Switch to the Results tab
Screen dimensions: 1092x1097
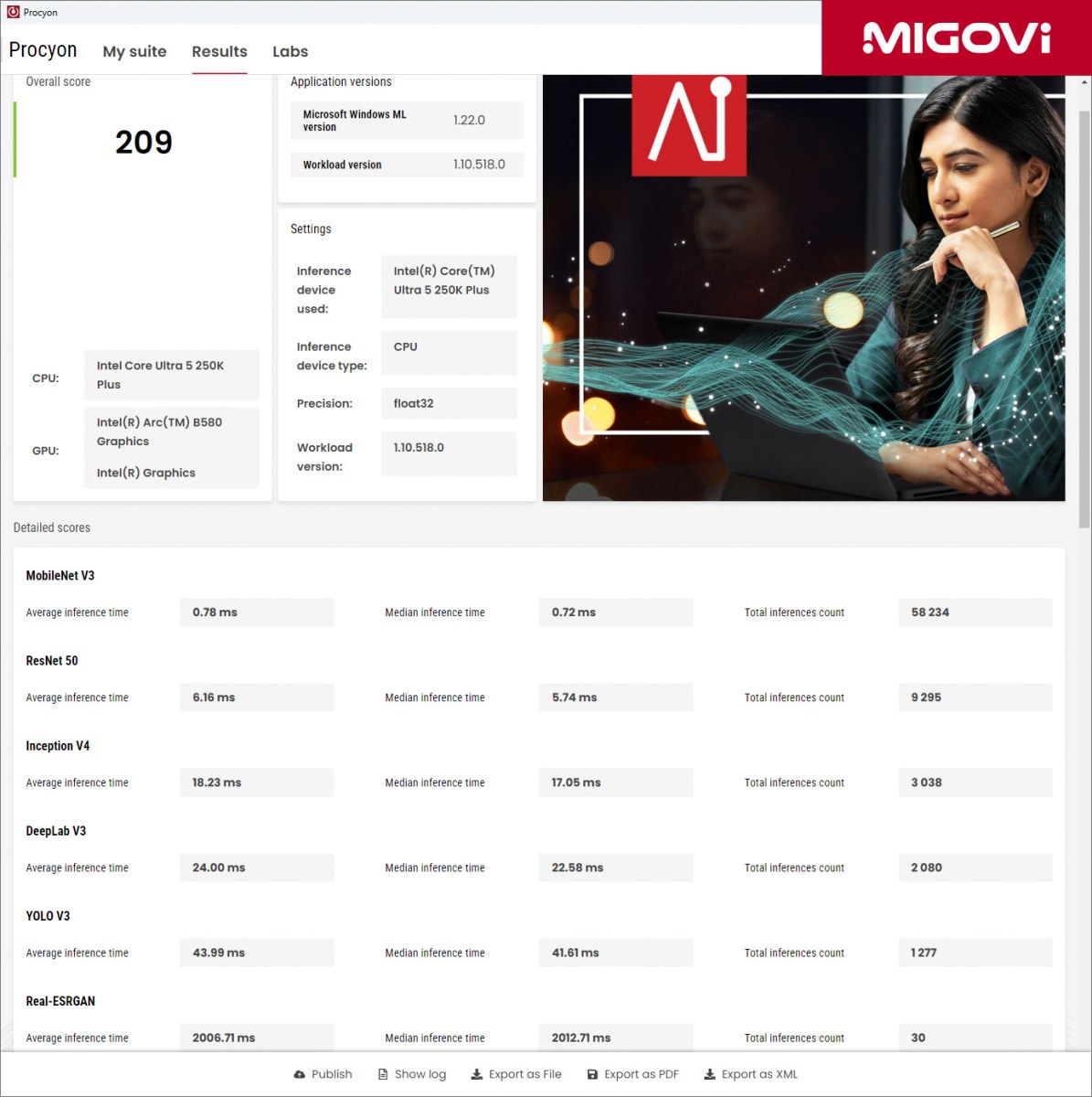click(219, 51)
